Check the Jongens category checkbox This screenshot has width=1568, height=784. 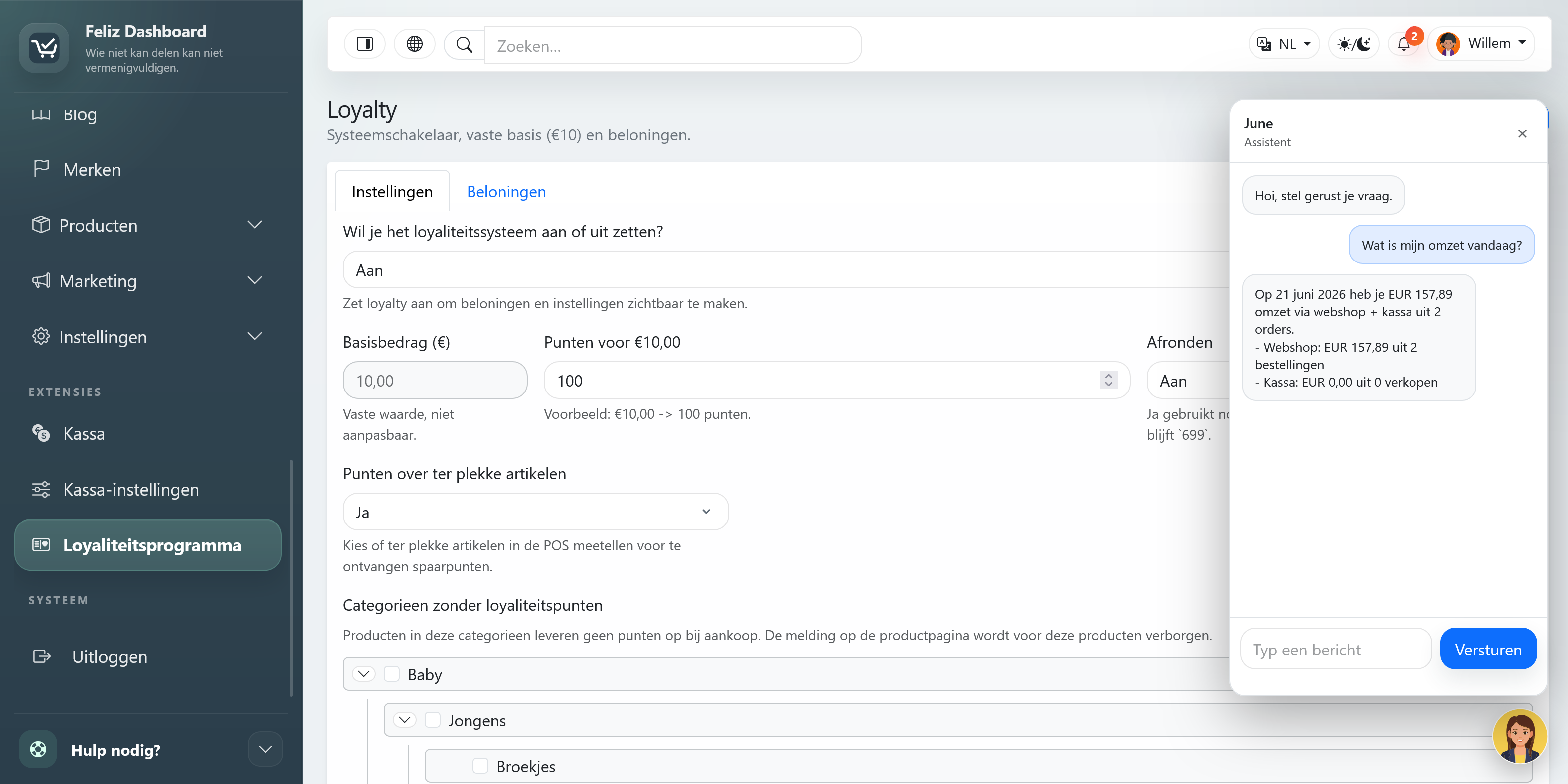pos(432,720)
